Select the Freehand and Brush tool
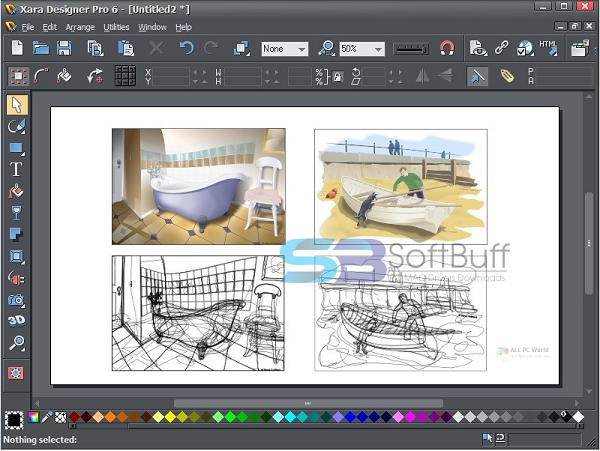The height and width of the screenshot is (451, 600). click(x=16, y=127)
